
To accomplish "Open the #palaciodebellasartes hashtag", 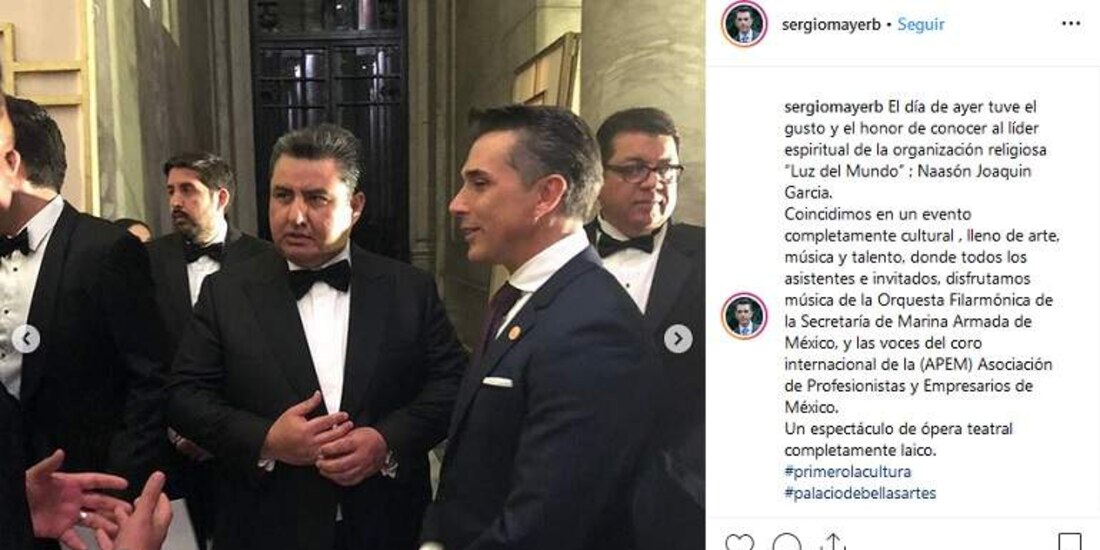I will 860,493.
